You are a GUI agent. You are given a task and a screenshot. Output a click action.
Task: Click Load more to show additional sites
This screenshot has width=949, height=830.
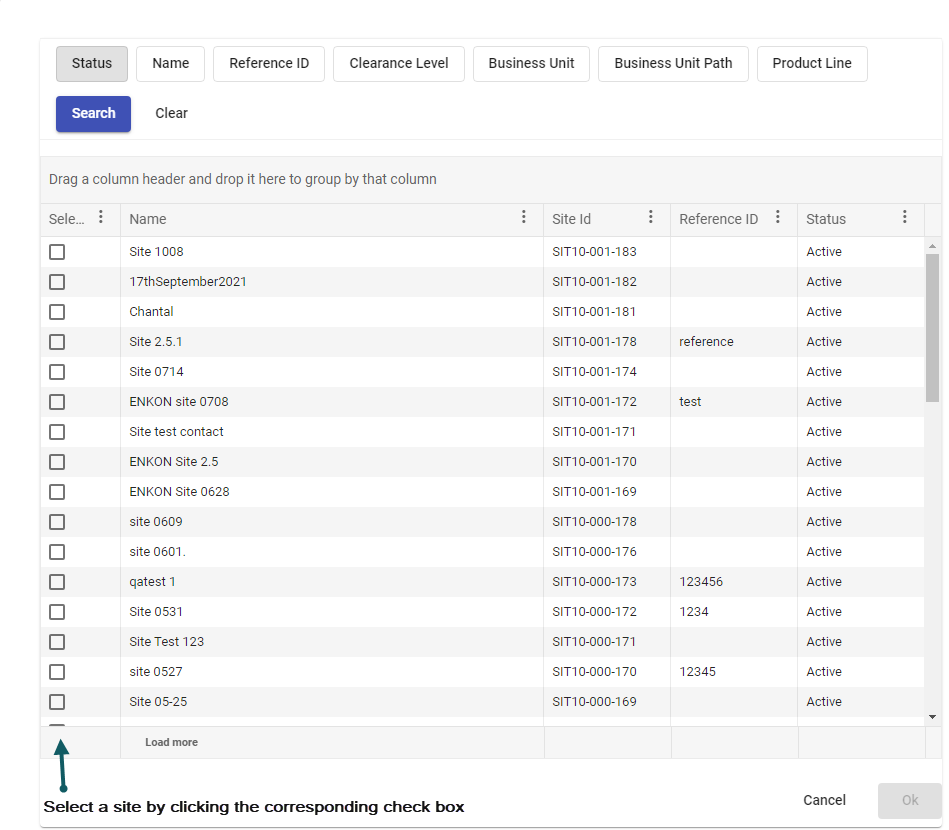171,742
